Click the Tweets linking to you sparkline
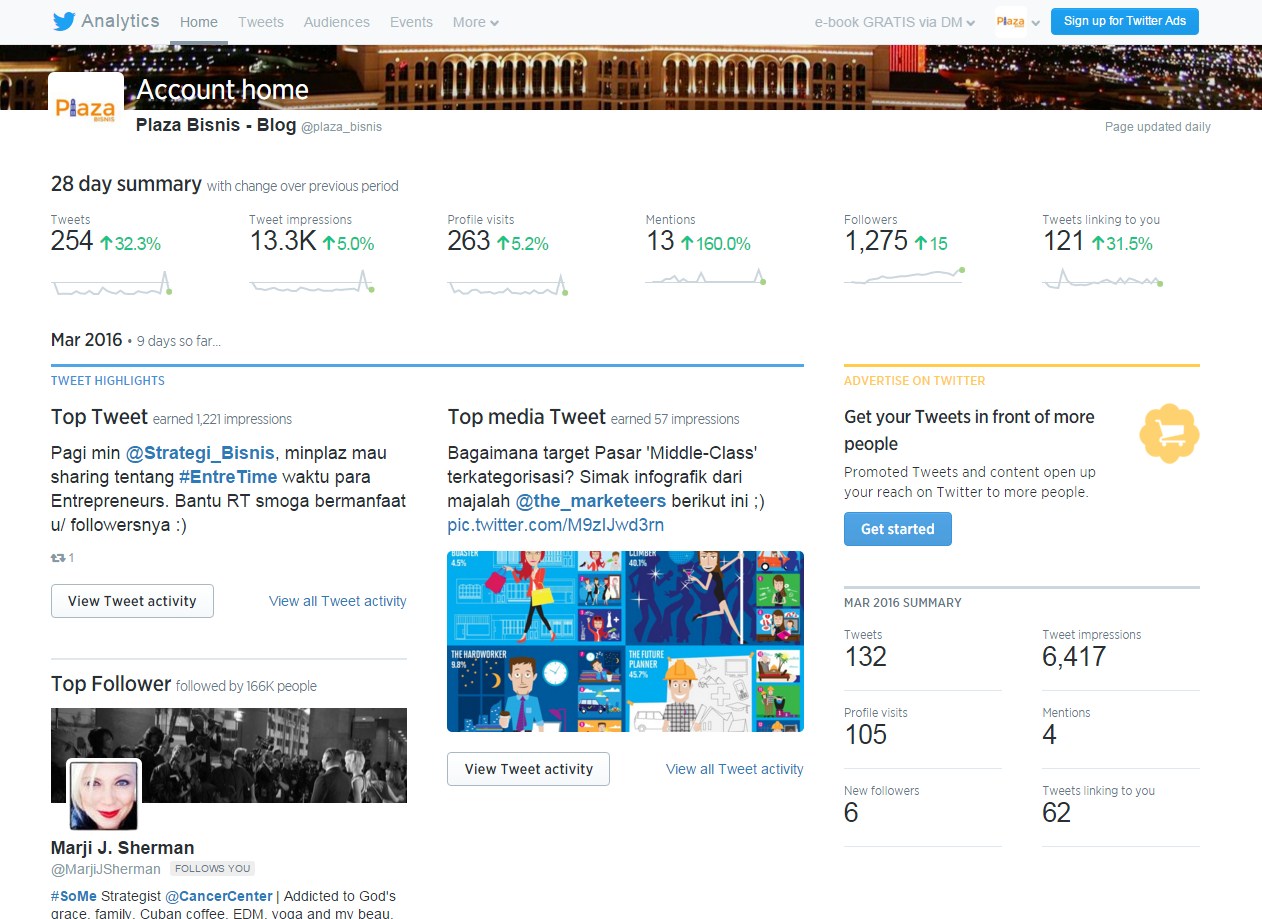 click(x=1102, y=280)
